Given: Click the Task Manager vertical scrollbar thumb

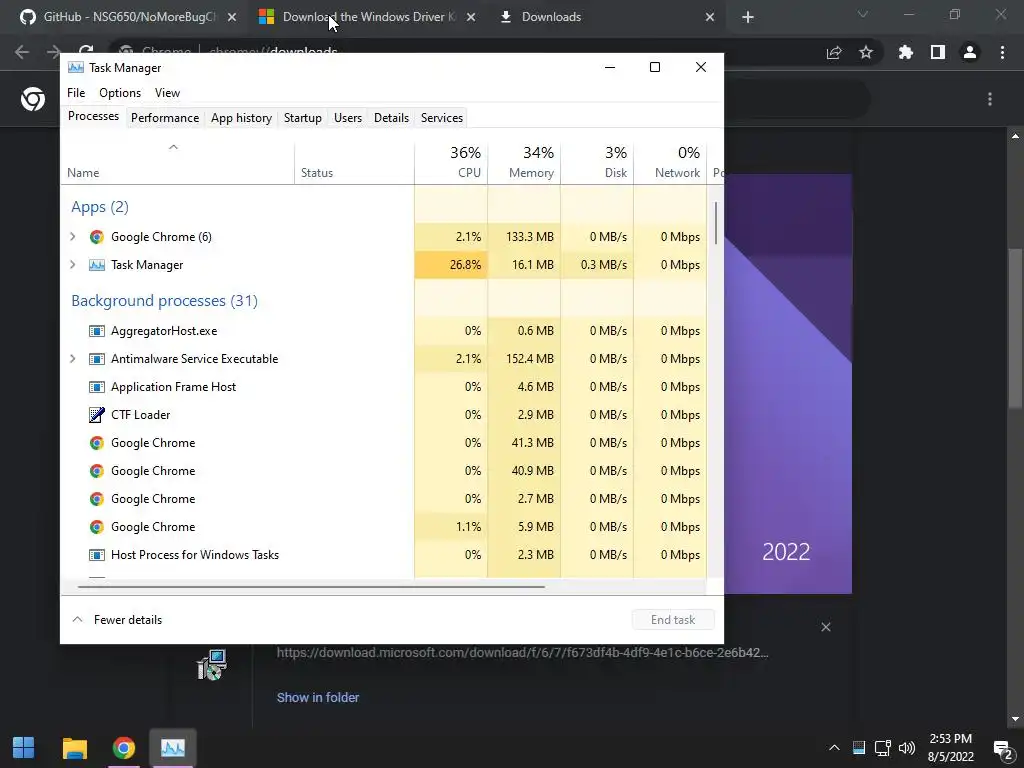Looking at the screenshot, I should click(716, 223).
